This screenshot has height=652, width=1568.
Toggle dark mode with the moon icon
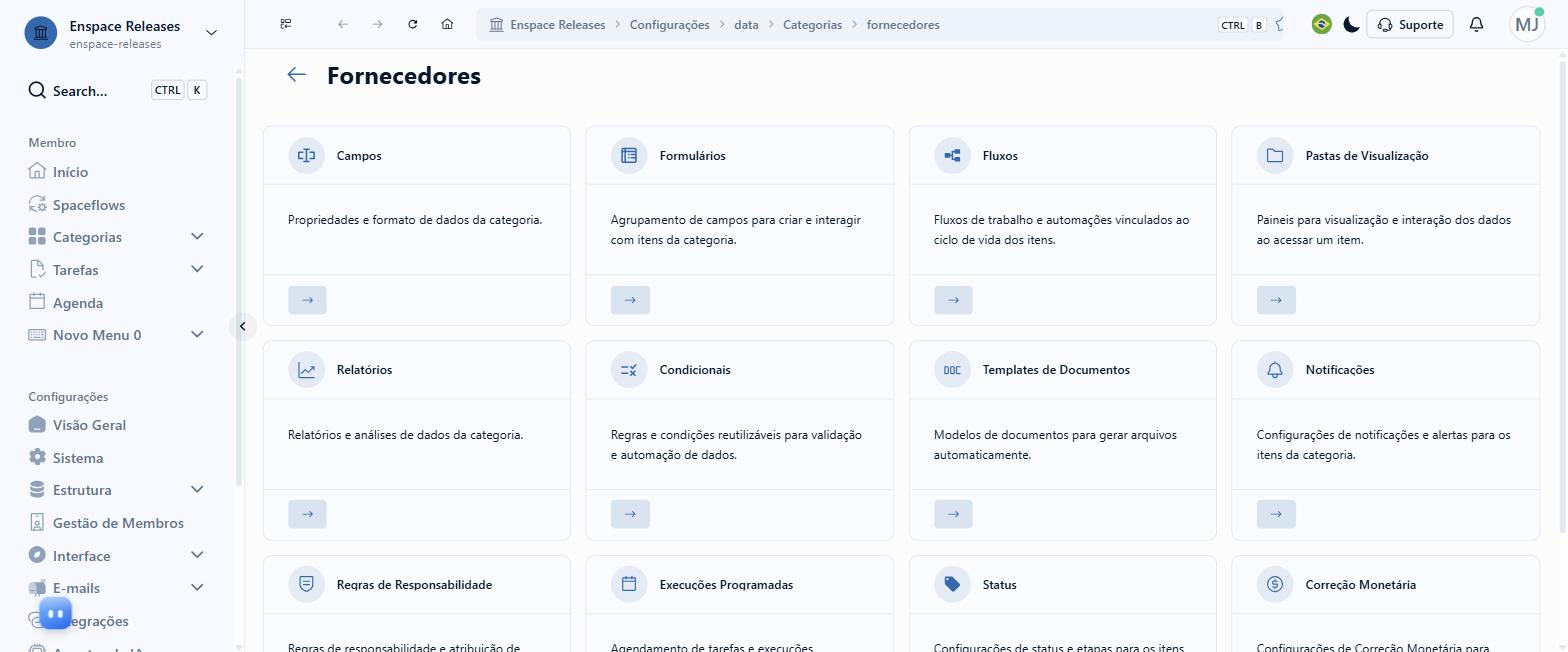pos(1351,25)
